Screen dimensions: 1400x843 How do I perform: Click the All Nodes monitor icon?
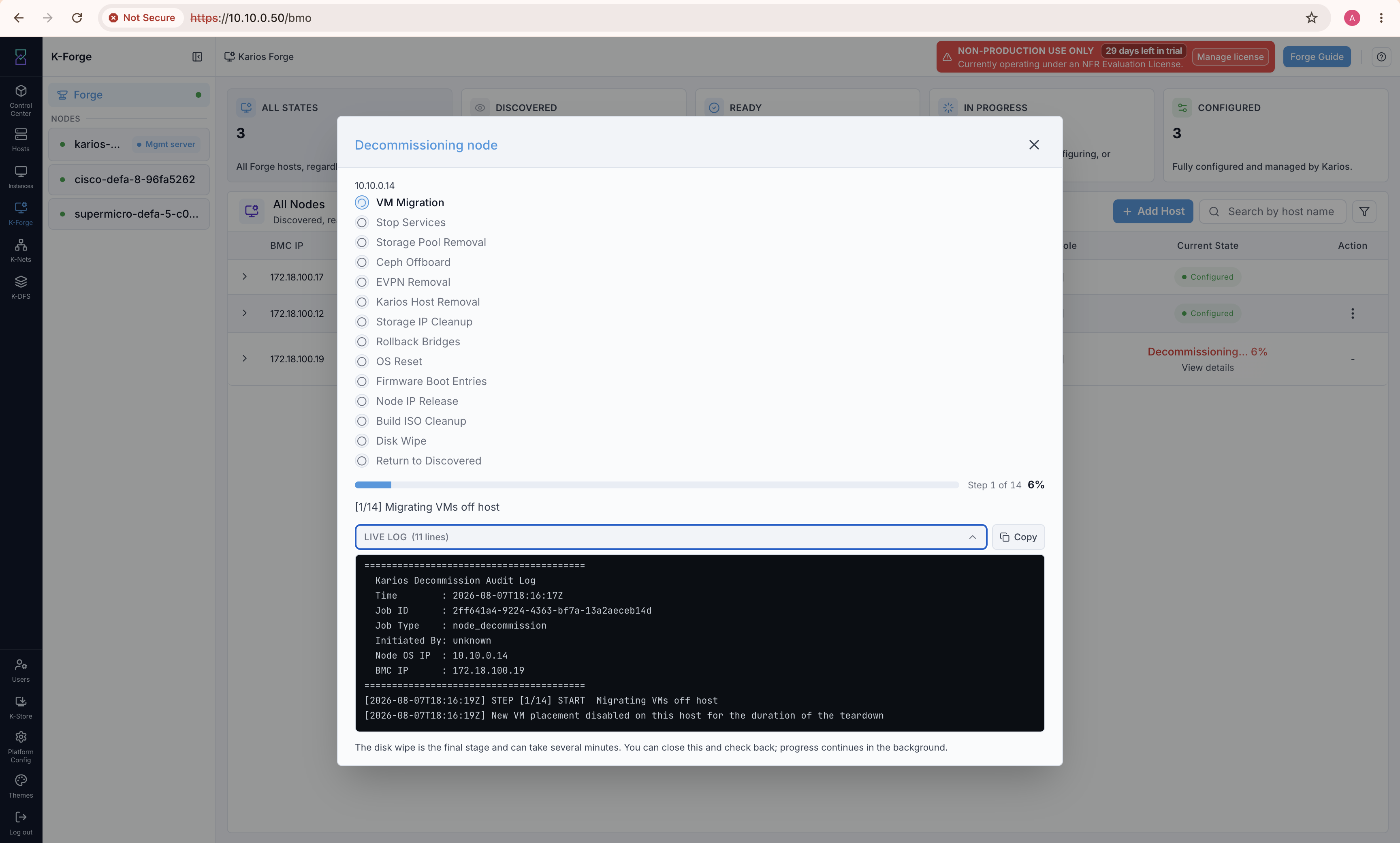point(252,211)
